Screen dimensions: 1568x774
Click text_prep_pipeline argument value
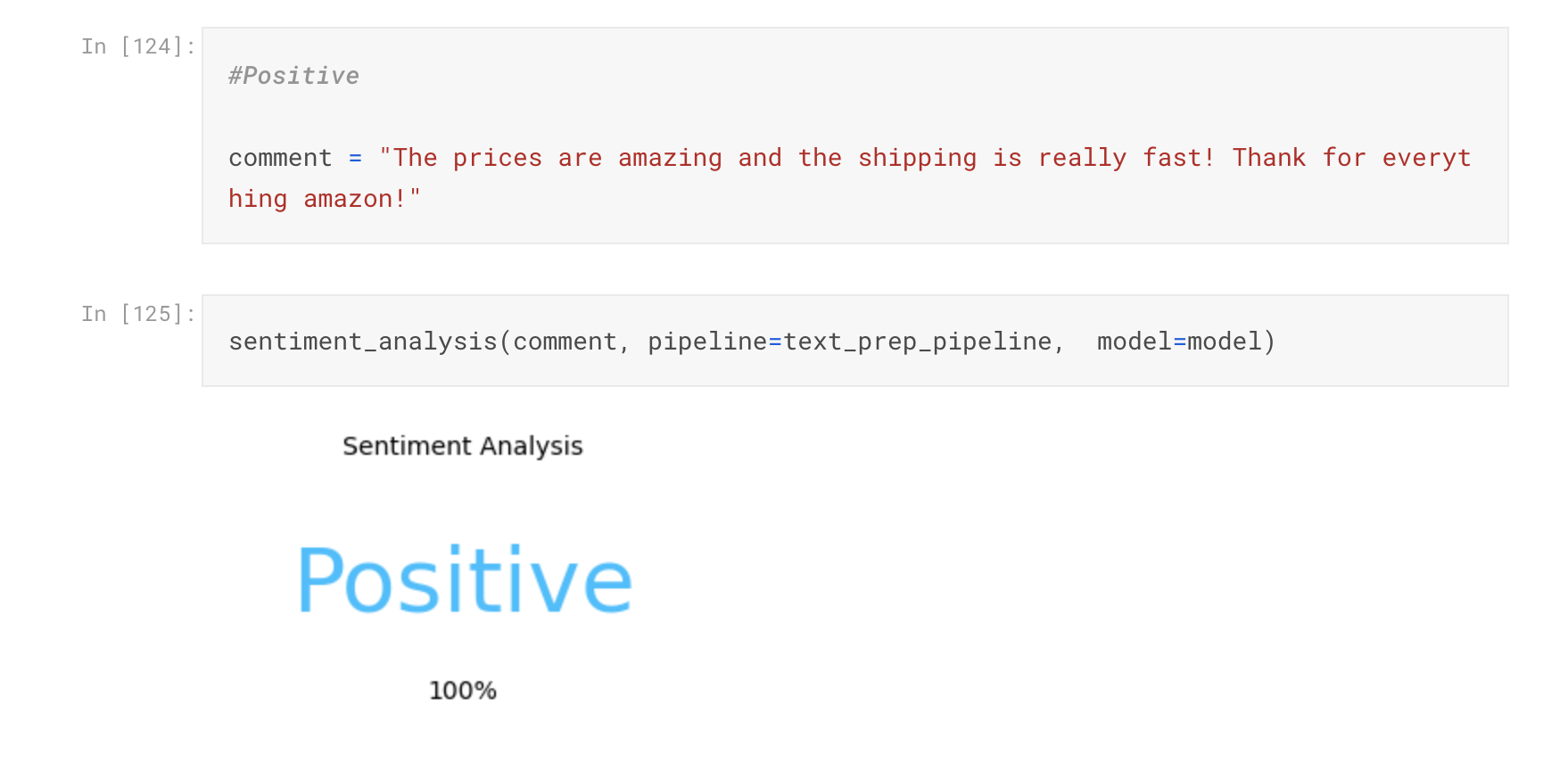click(918, 342)
